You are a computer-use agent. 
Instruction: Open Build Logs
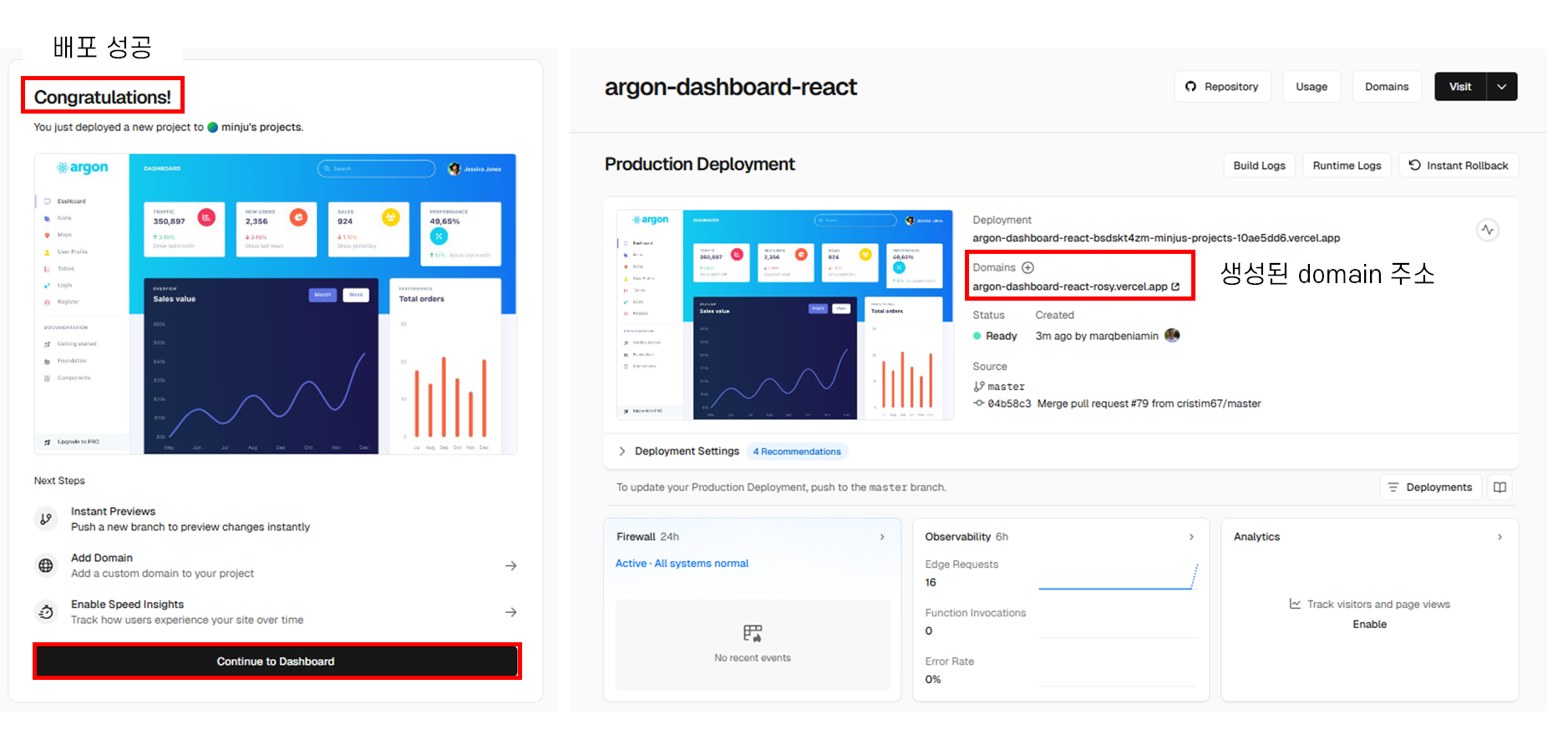pyautogui.click(x=1260, y=165)
